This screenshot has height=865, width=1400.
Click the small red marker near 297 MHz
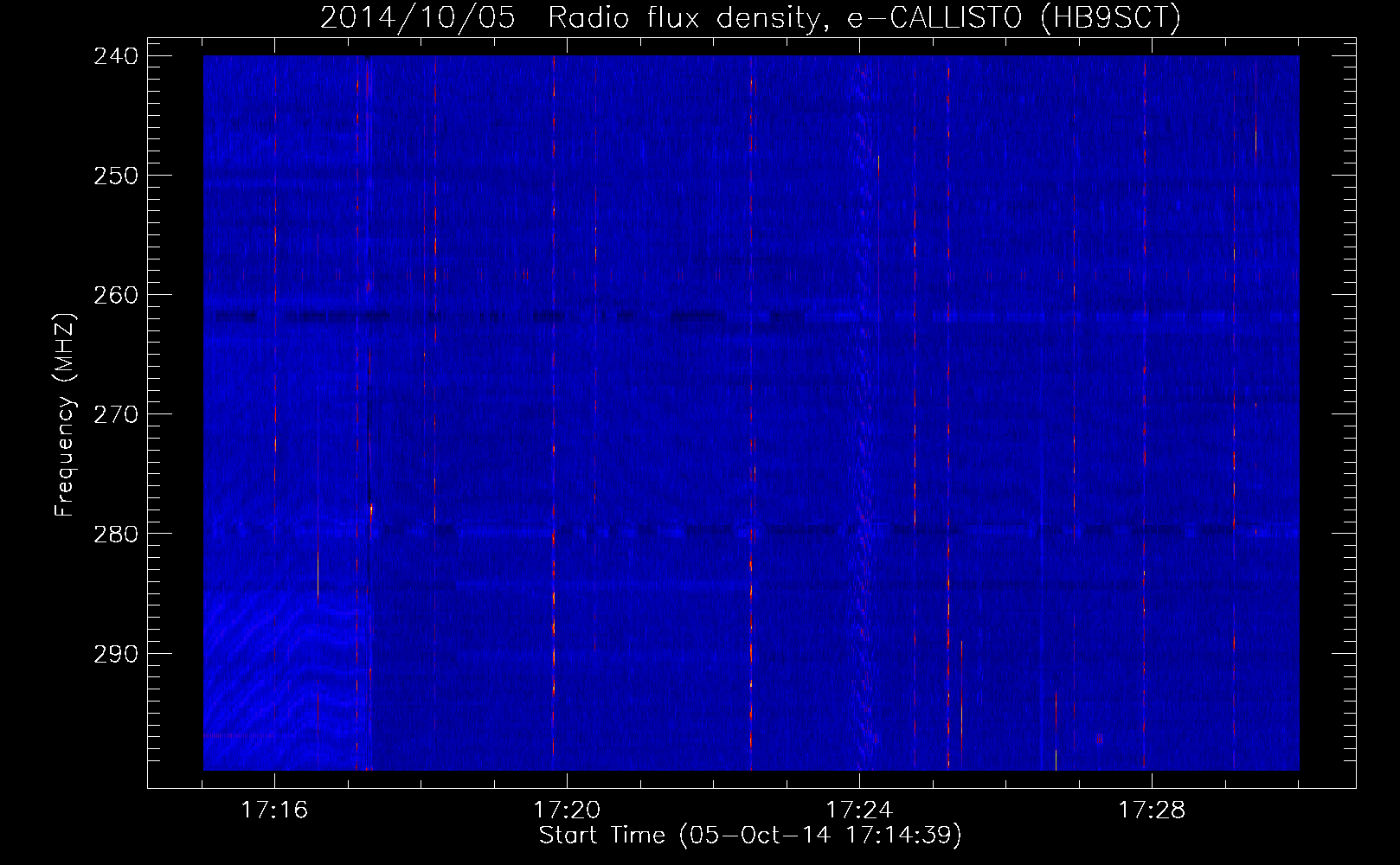(1100, 739)
